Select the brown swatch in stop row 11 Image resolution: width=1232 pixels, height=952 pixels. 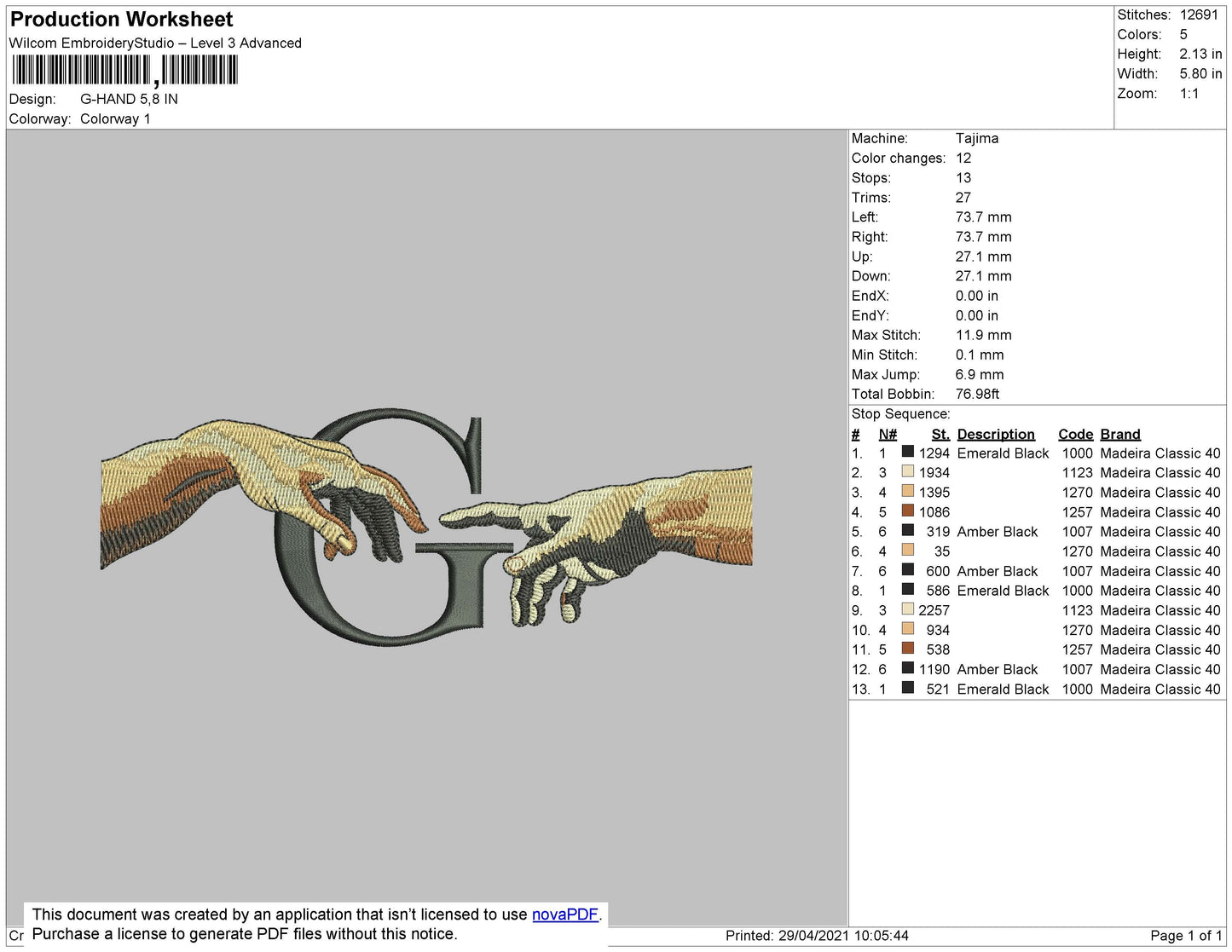(x=908, y=649)
